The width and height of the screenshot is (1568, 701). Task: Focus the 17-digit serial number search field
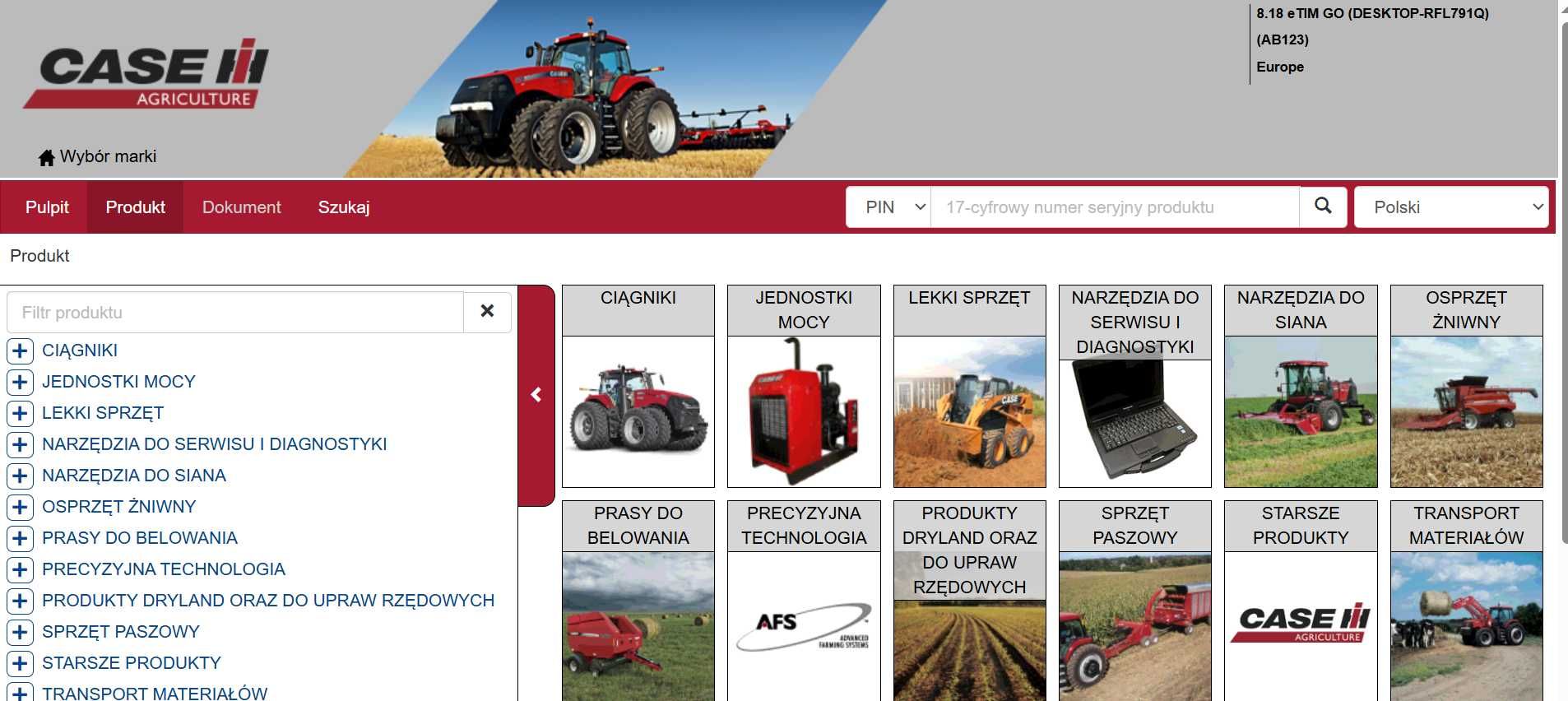[x=1115, y=207]
